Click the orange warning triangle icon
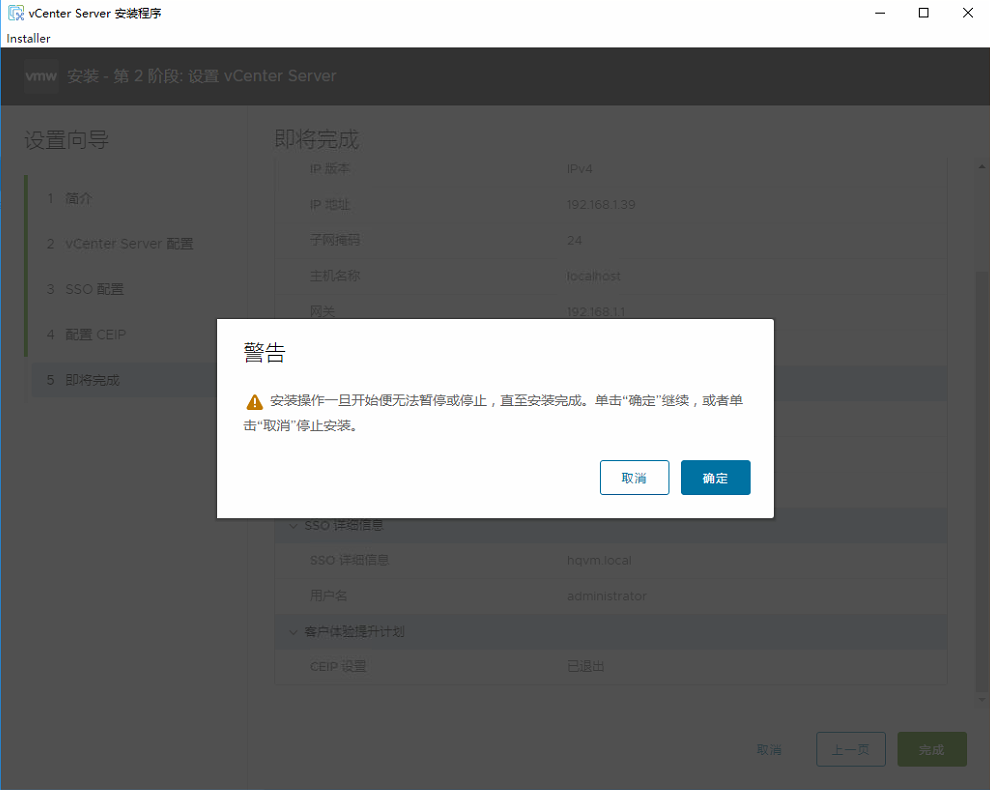 pos(254,402)
